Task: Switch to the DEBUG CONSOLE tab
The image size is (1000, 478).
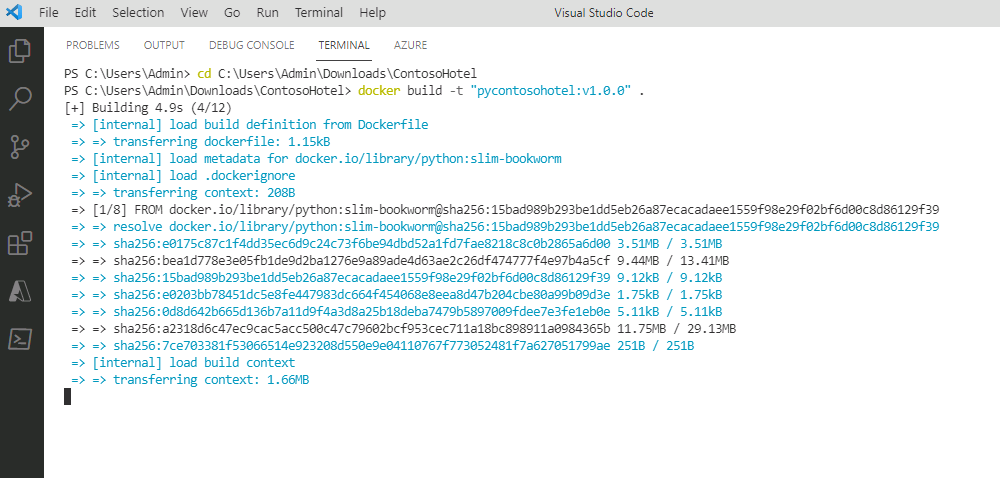Action: (252, 45)
